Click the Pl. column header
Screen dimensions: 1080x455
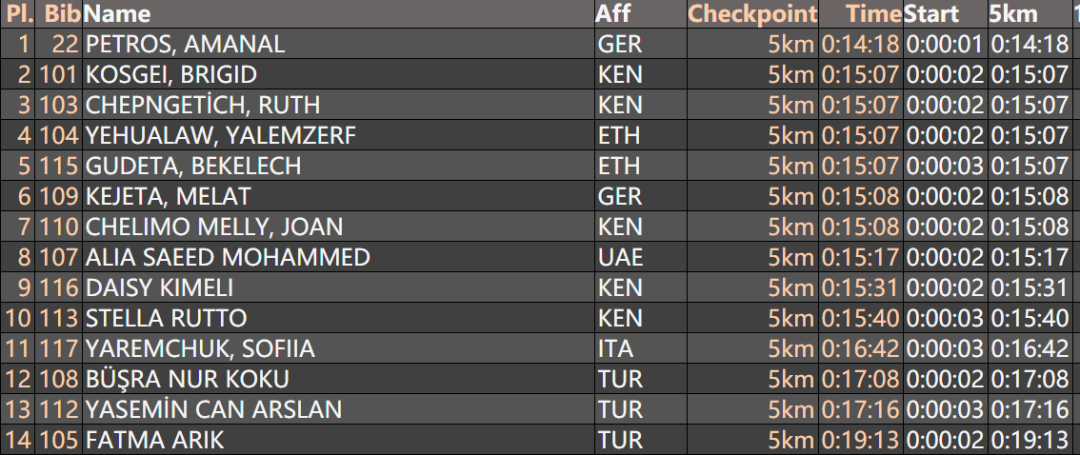coord(20,14)
